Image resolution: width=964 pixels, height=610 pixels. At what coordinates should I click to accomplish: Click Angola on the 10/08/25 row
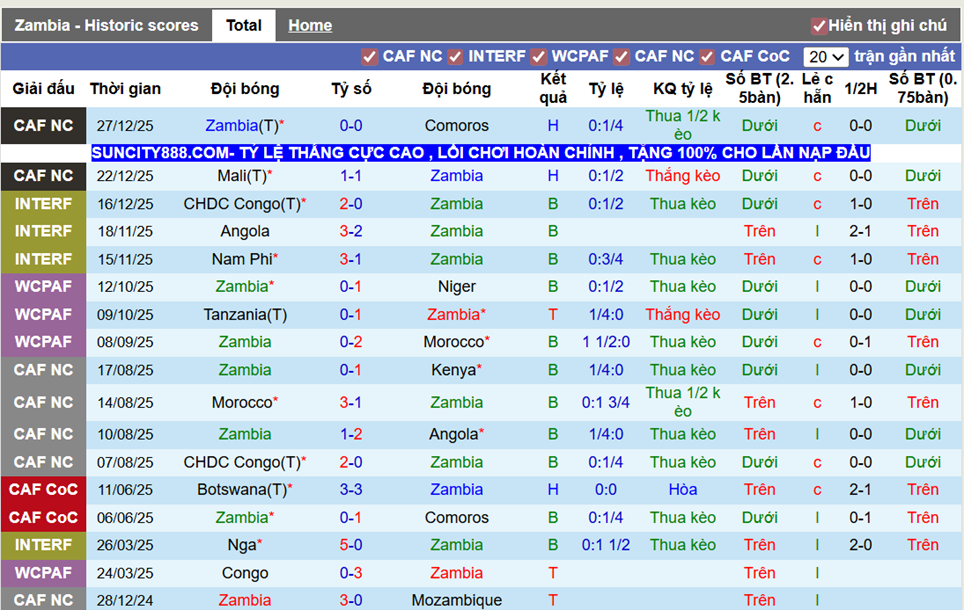457,434
